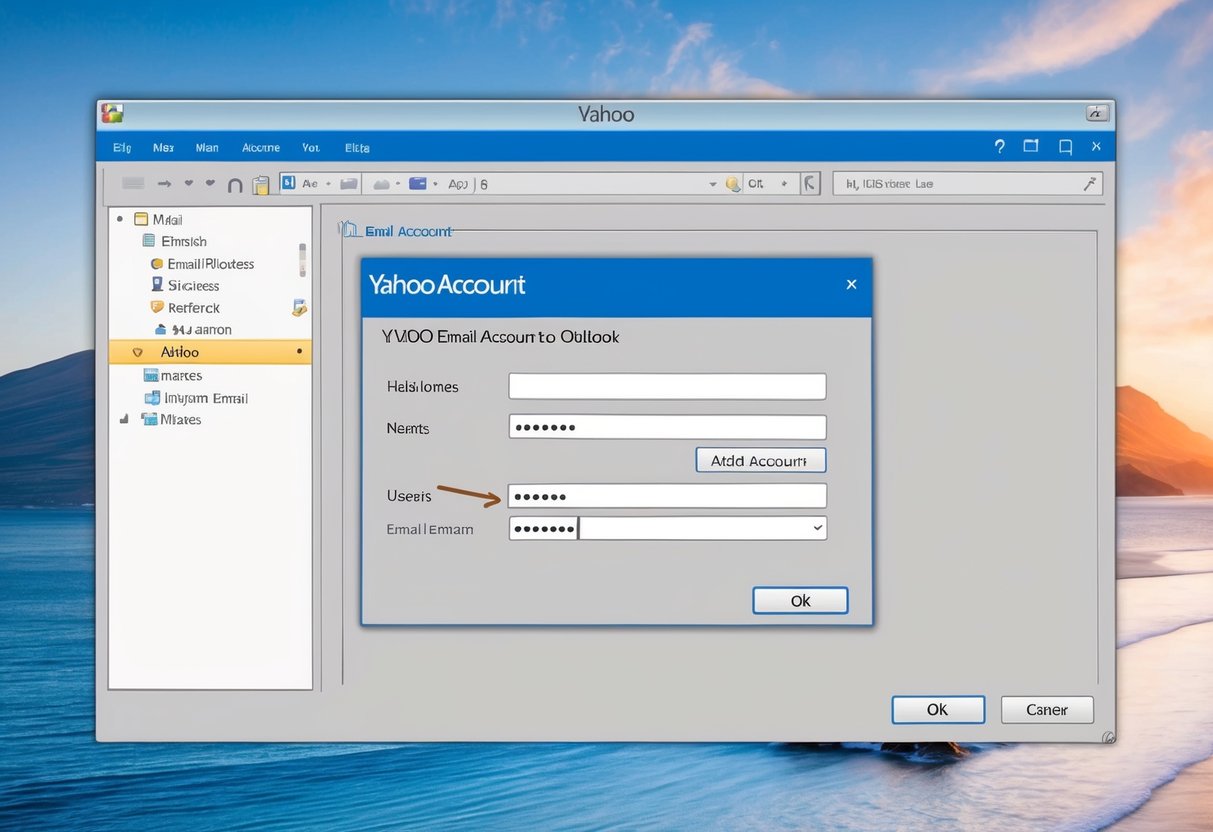The image size is (1213, 832).
Task: Click the empty Helalomes input field
Action: pyautogui.click(x=667, y=386)
